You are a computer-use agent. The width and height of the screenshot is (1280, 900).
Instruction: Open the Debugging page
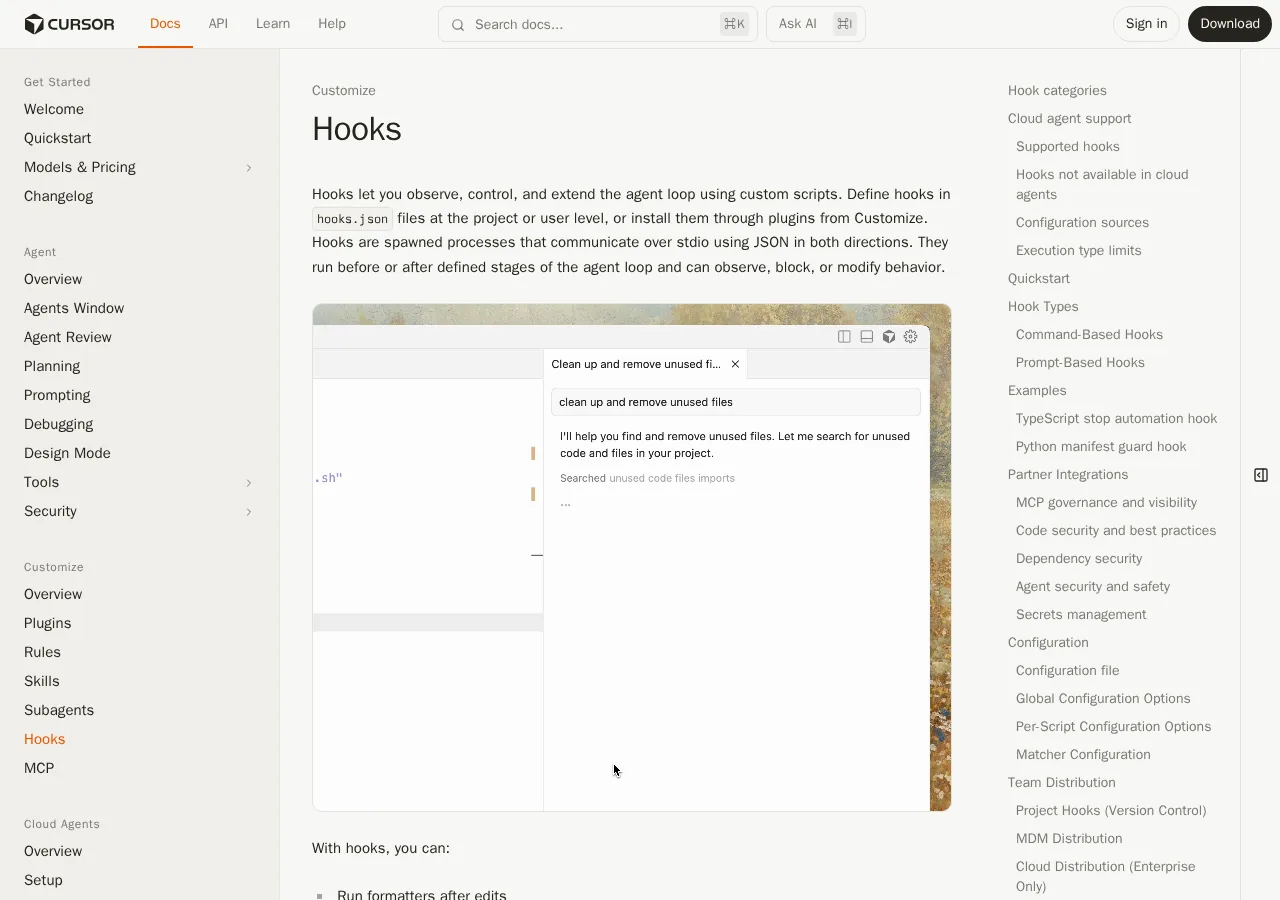pyautogui.click(x=59, y=424)
